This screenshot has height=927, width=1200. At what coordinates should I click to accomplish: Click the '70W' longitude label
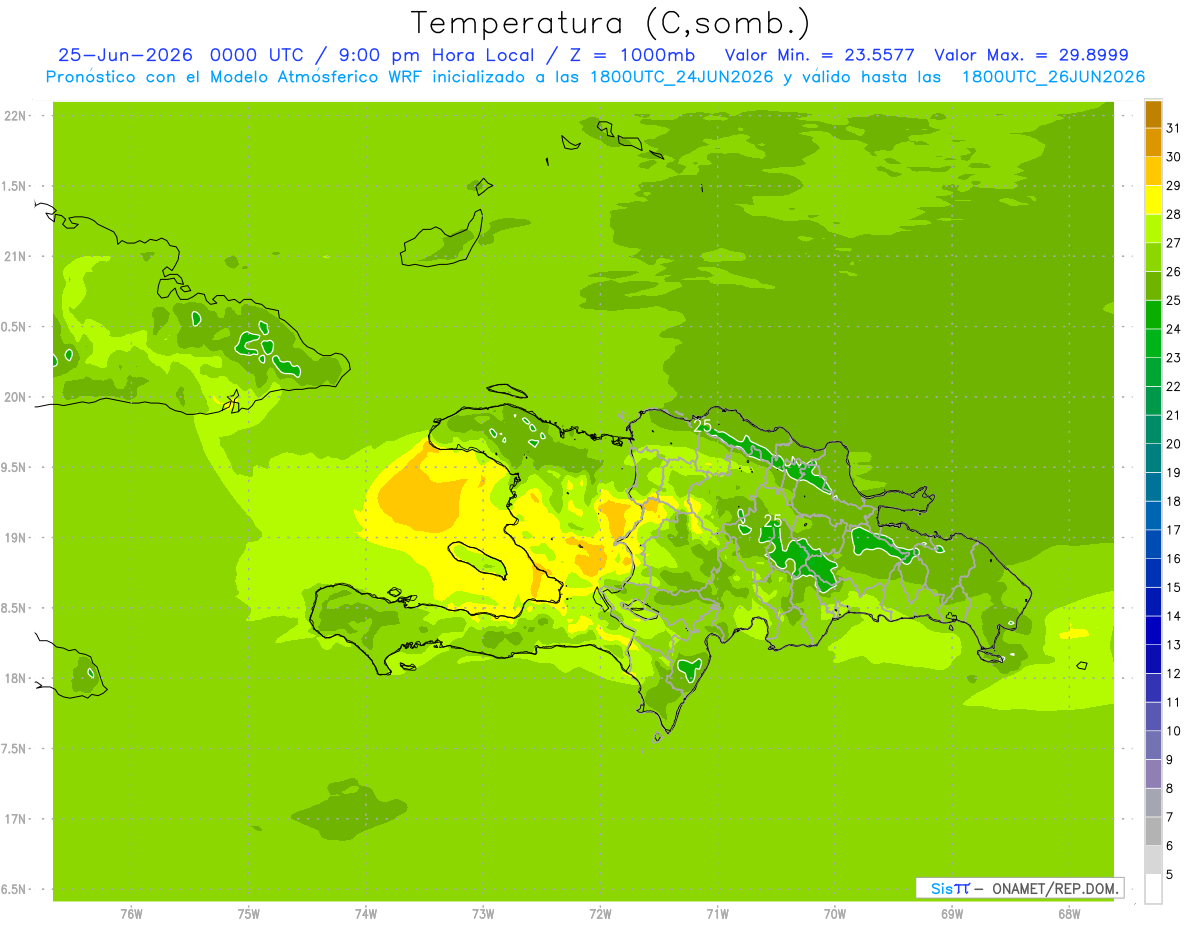pos(835,913)
